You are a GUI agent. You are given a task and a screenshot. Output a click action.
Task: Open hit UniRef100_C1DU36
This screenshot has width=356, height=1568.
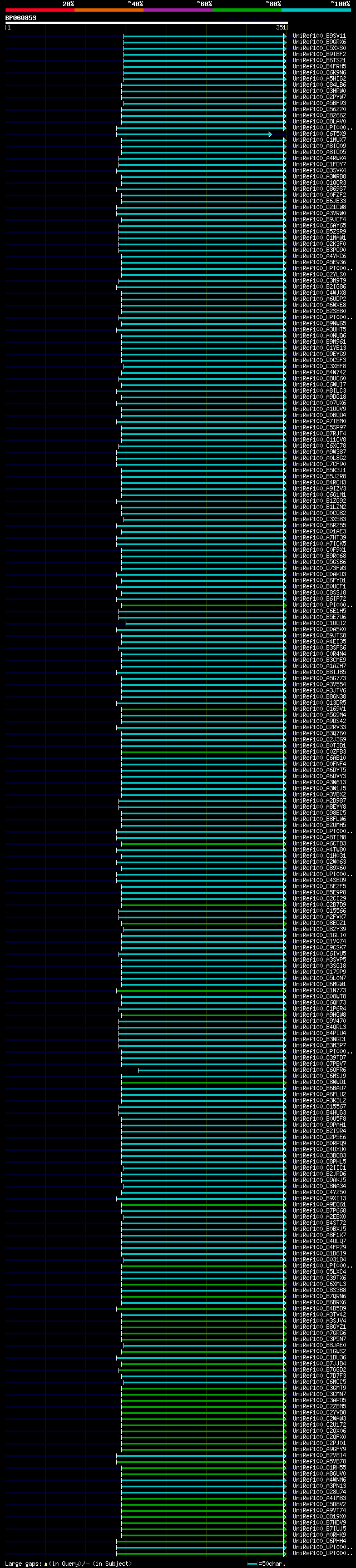[319, 1357]
